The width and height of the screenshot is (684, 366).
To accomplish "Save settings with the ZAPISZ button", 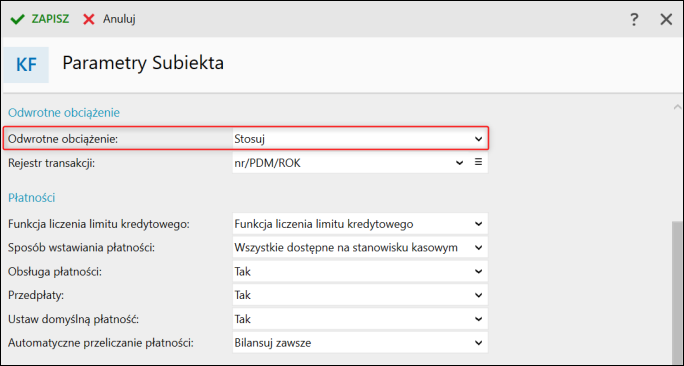I will click(x=40, y=19).
